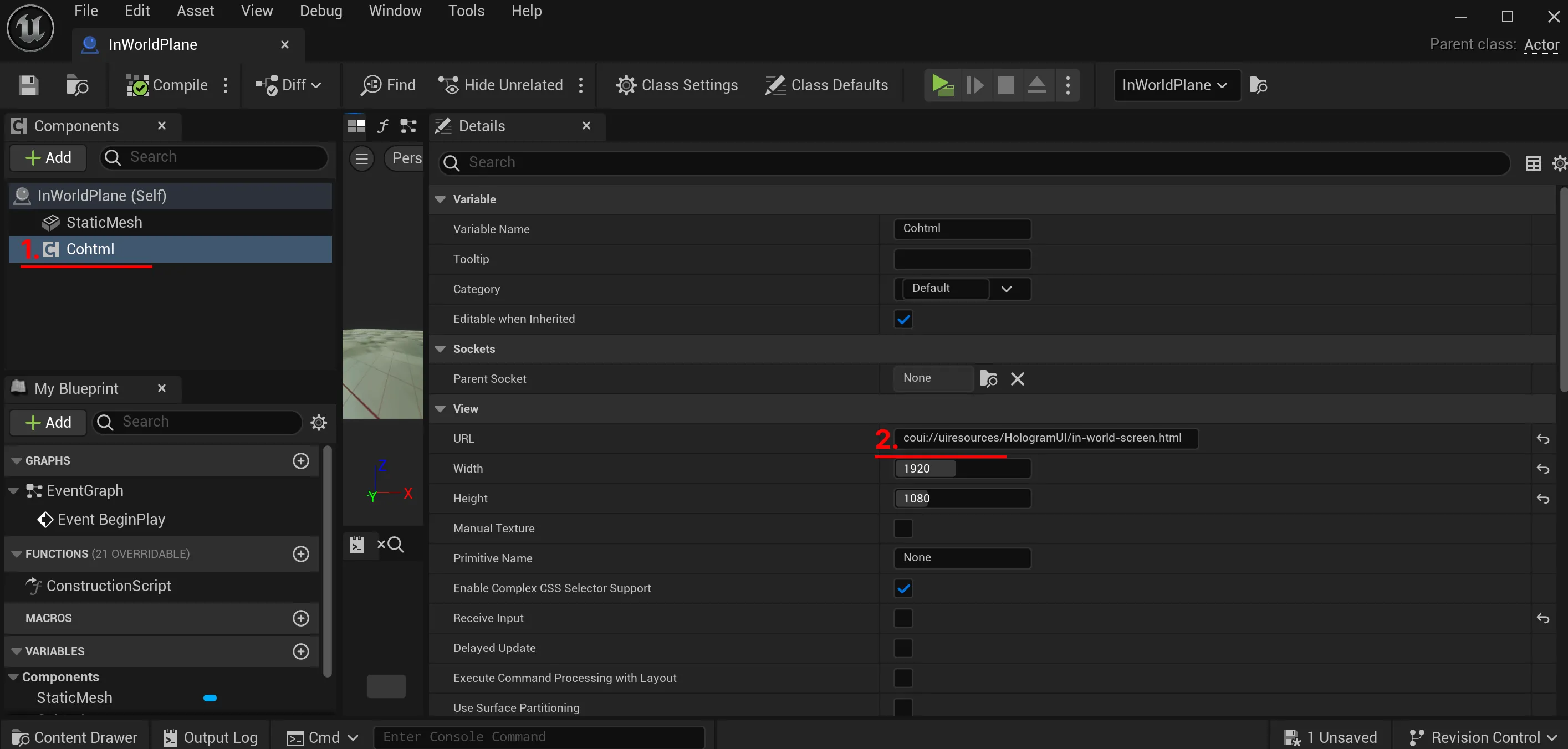Open the Tools menu
This screenshot has width=1568, height=749.
click(466, 11)
